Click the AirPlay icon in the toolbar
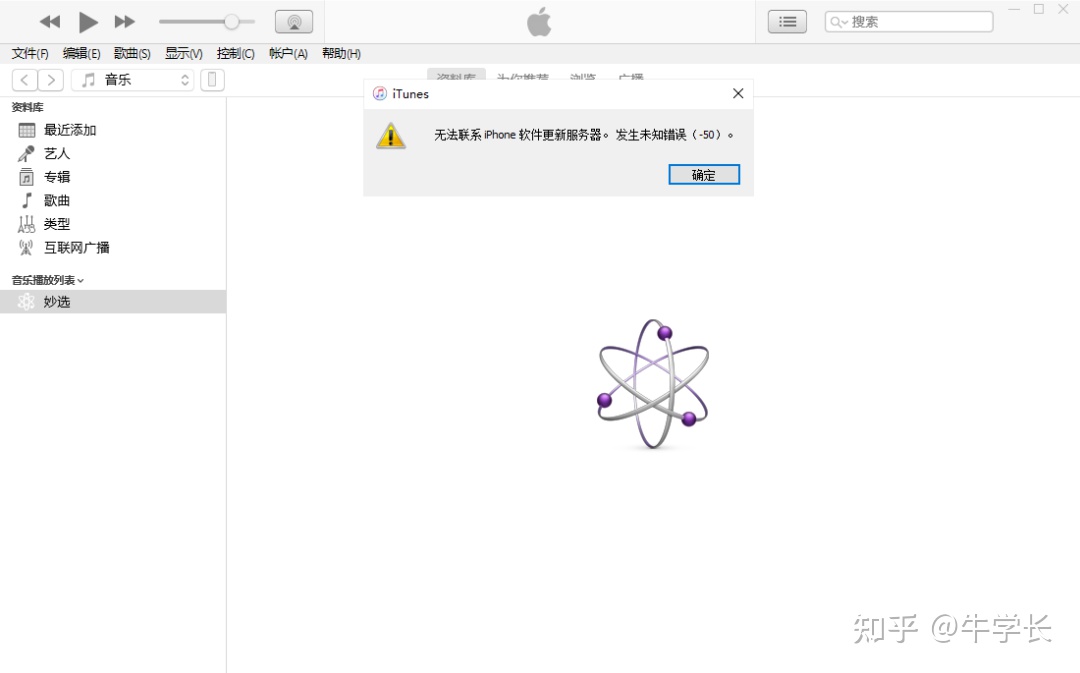1080x673 pixels. (293, 20)
